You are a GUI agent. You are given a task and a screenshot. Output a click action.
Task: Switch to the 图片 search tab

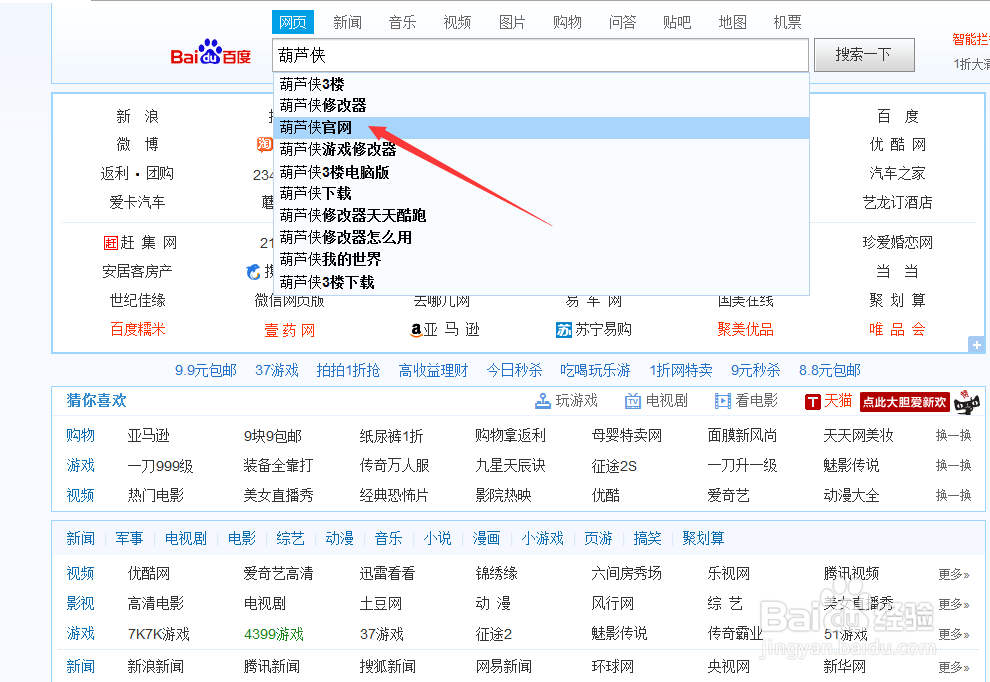[x=512, y=22]
